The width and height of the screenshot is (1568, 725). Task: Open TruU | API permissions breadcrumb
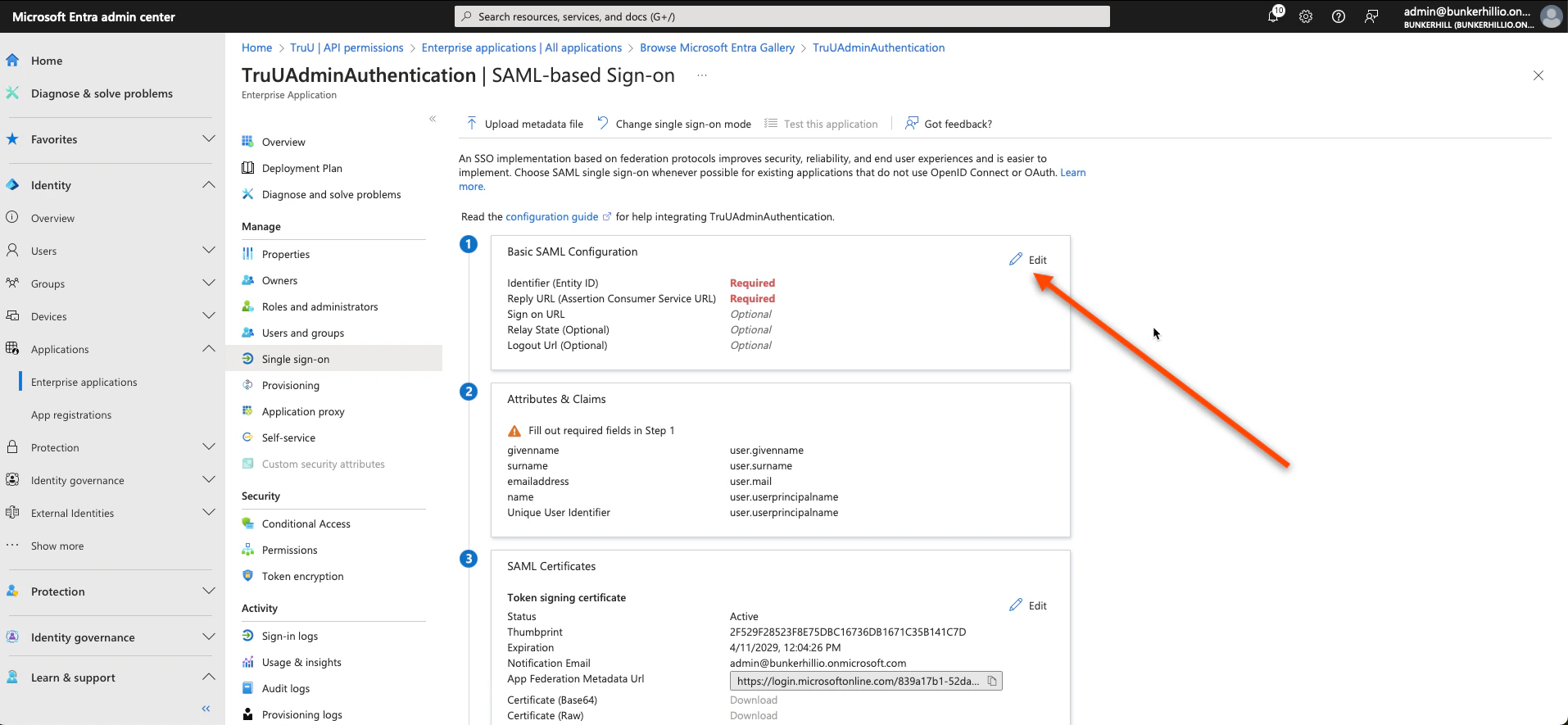347,48
